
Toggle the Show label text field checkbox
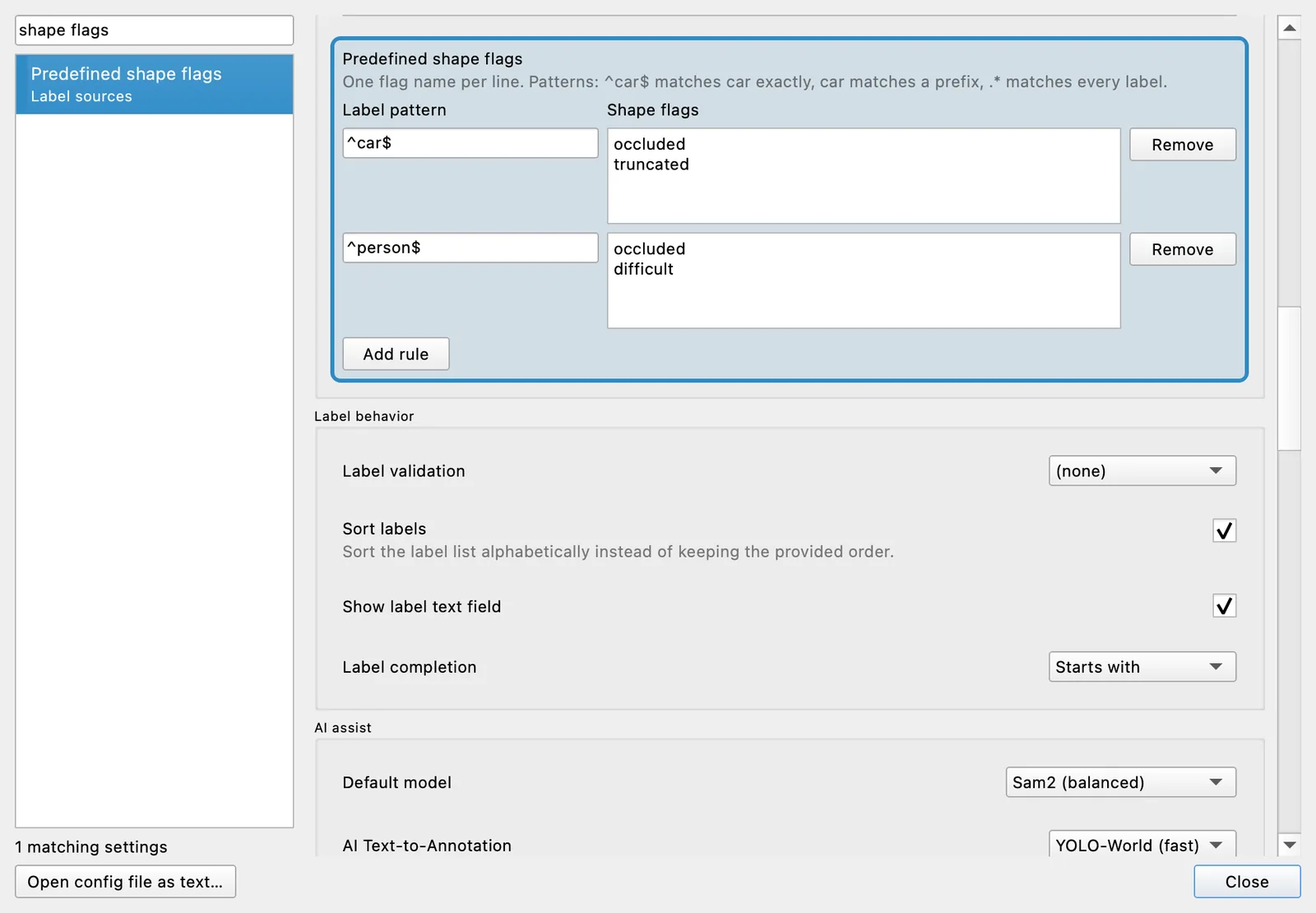1224,606
